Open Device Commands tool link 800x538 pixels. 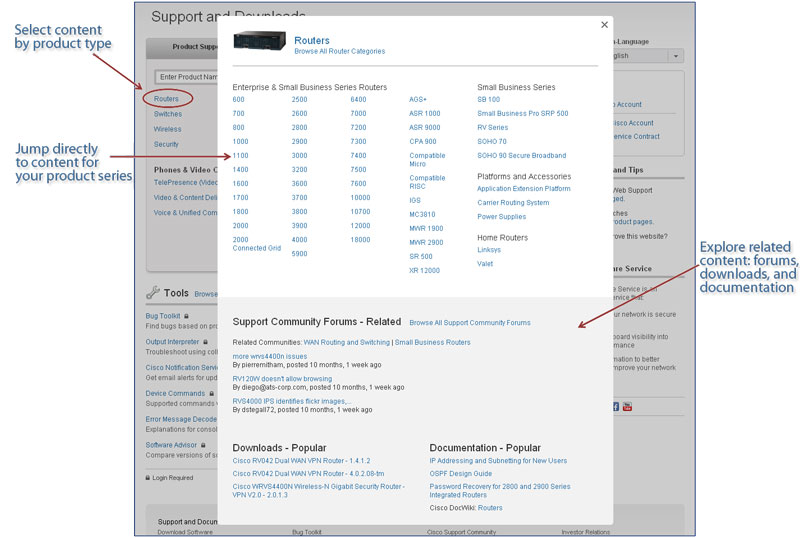(175, 394)
